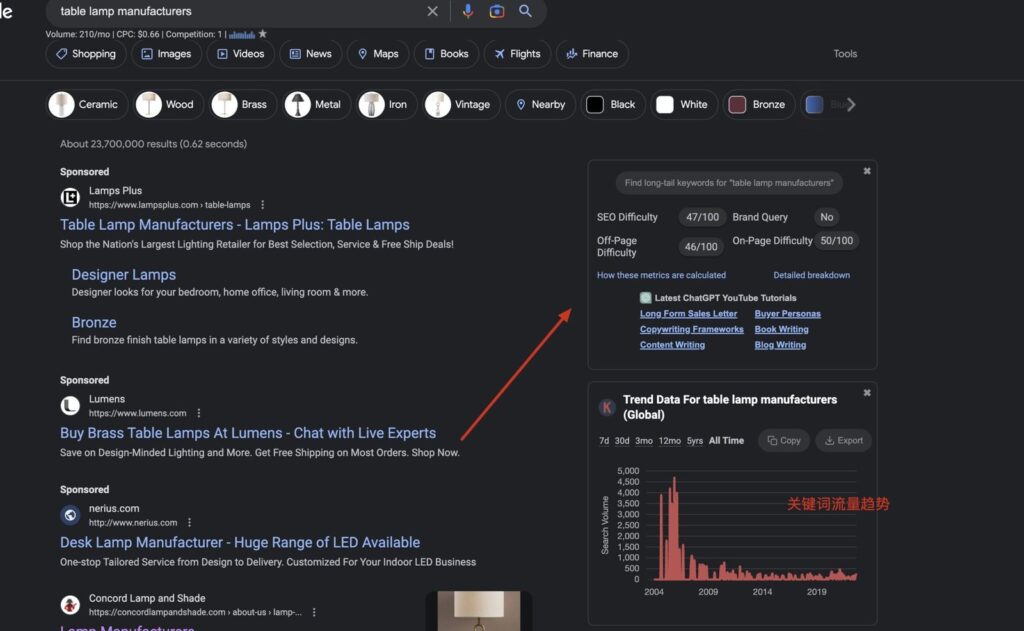Open Long Form Sales Letter tutorial
The width and height of the screenshot is (1024, 631).
click(x=688, y=314)
